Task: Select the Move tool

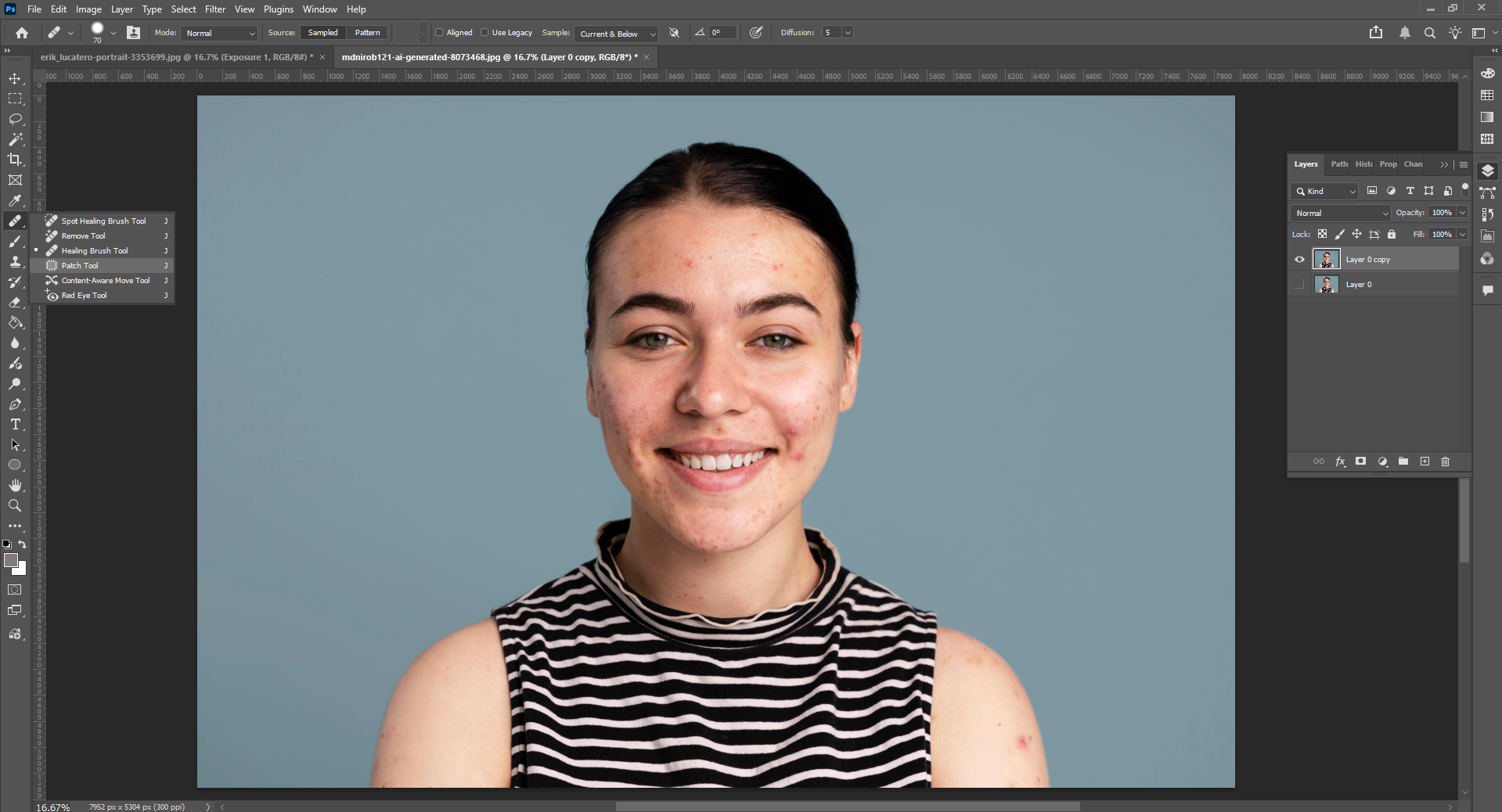Action: coord(15,77)
